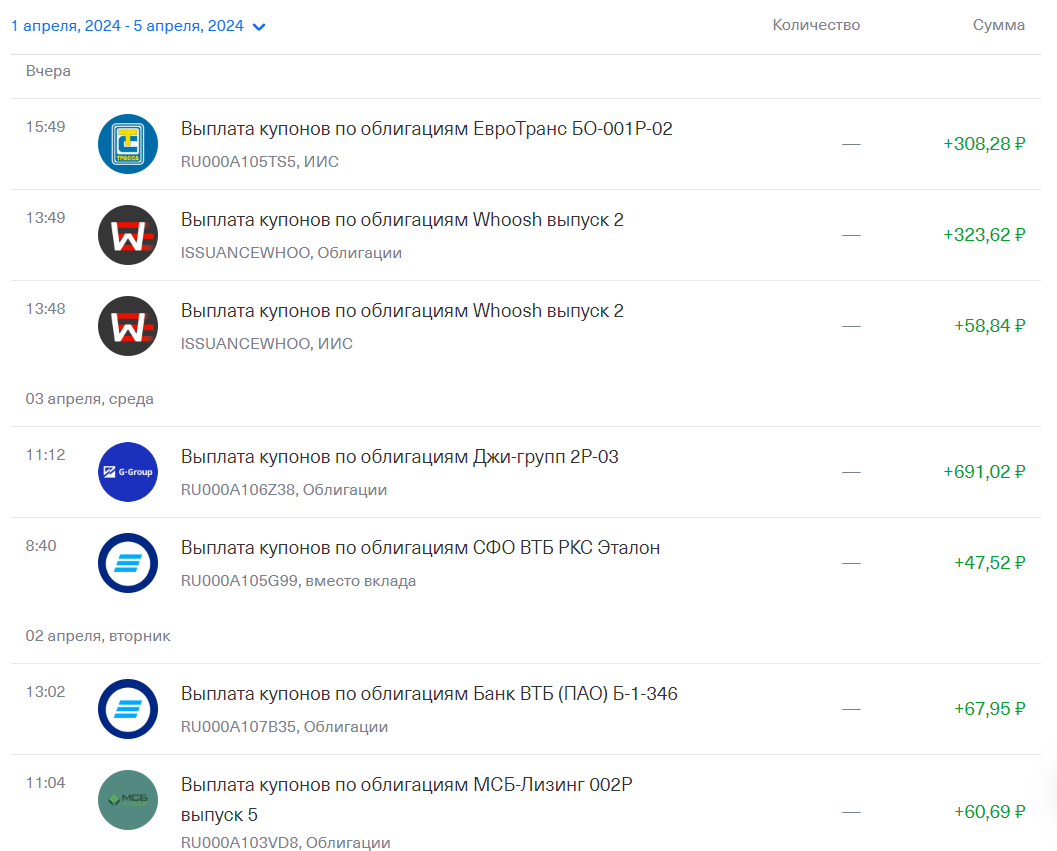
Task: Click the Whoosh logo in the 13:49 row
Action: [128, 235]
